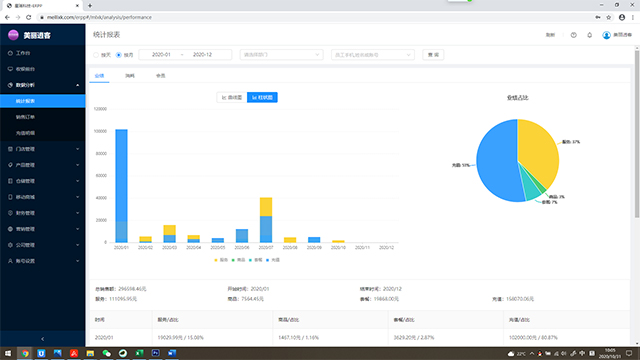Switch to the 消耗 tab
640x360 pixels.
click(x=130, y=76)
